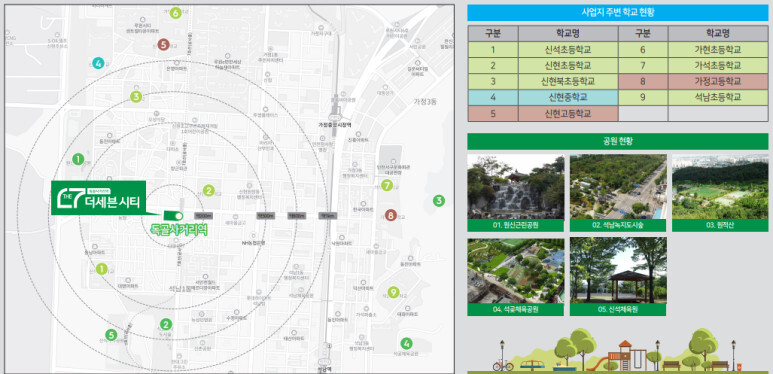
Task: Click lime-green school marker 3 on the map
Action: tap(136, 97)
